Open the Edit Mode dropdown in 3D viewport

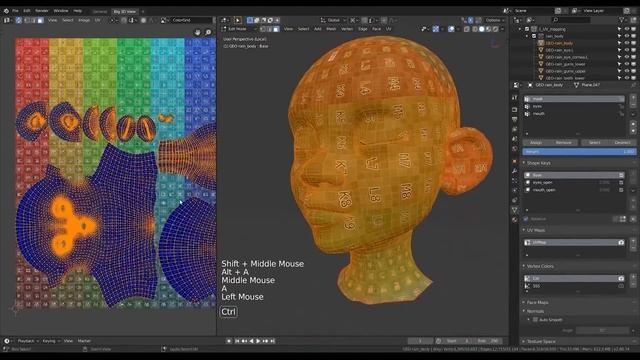(x=239, y=29)
